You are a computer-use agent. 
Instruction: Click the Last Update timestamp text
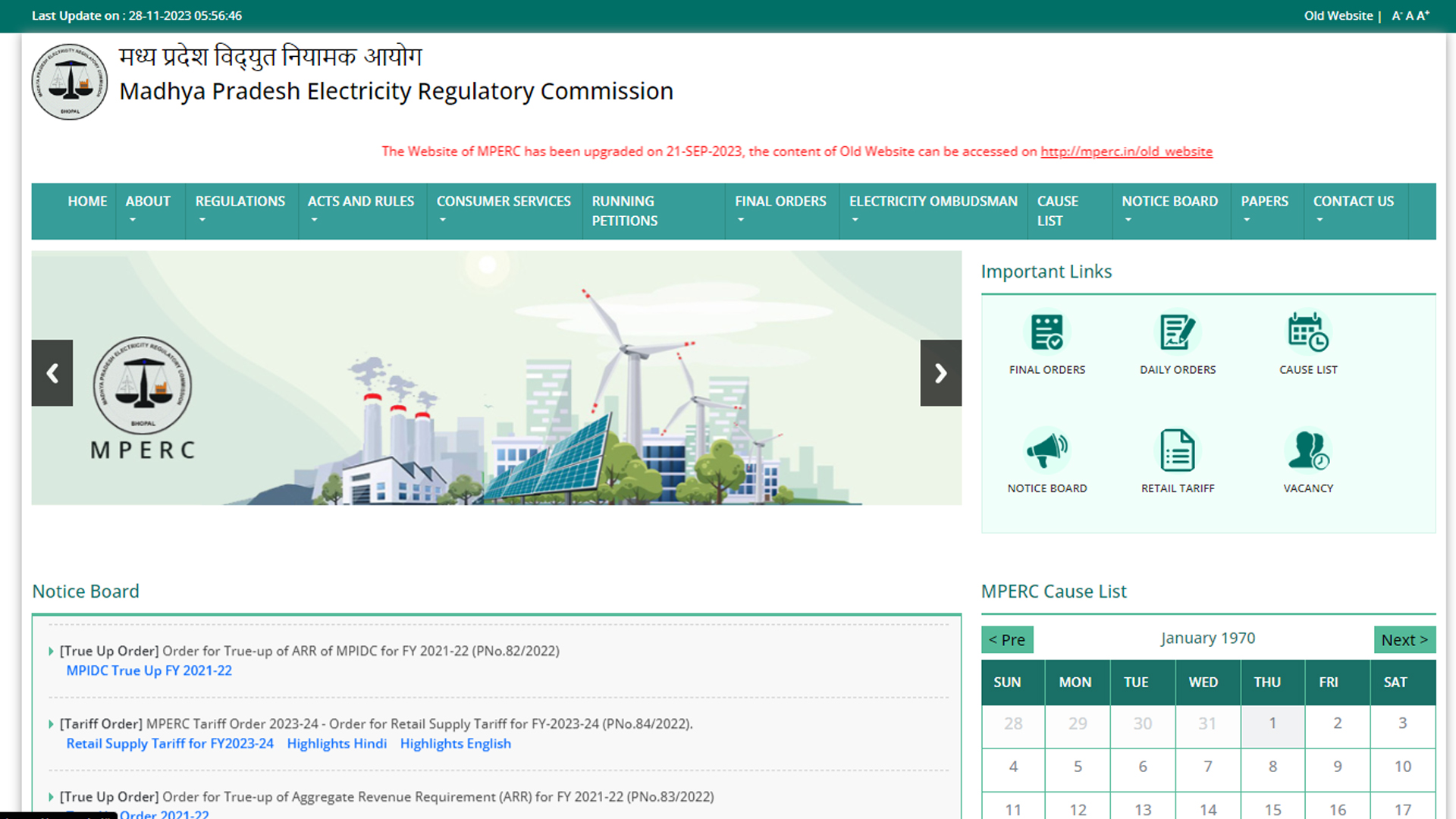click(137, 16)
